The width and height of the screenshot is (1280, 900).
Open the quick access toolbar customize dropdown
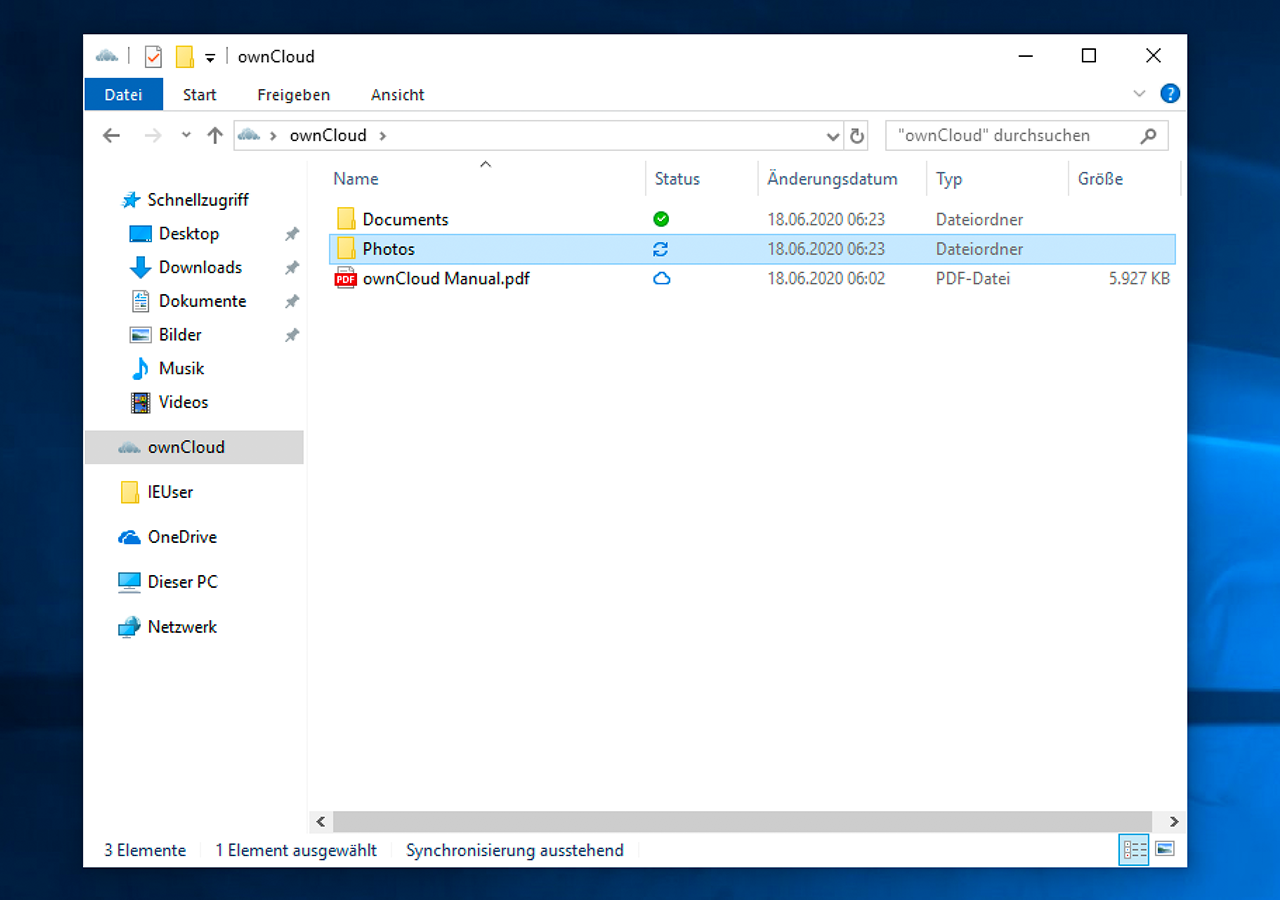pyautogui.click(x=210, y=58)
